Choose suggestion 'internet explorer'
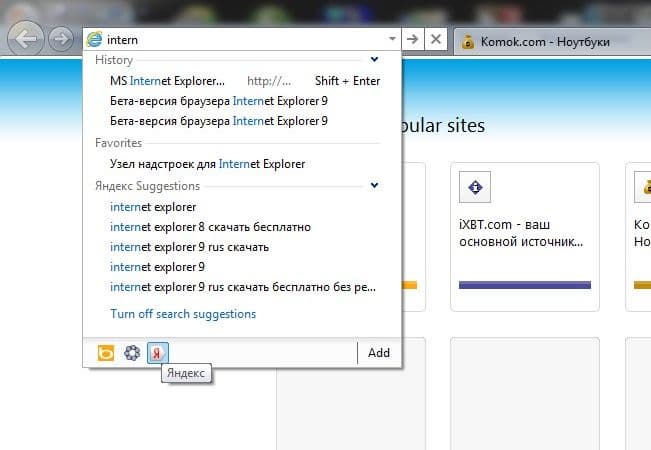The height and width of the screenshot is (450, 651). tap(153, 207)
